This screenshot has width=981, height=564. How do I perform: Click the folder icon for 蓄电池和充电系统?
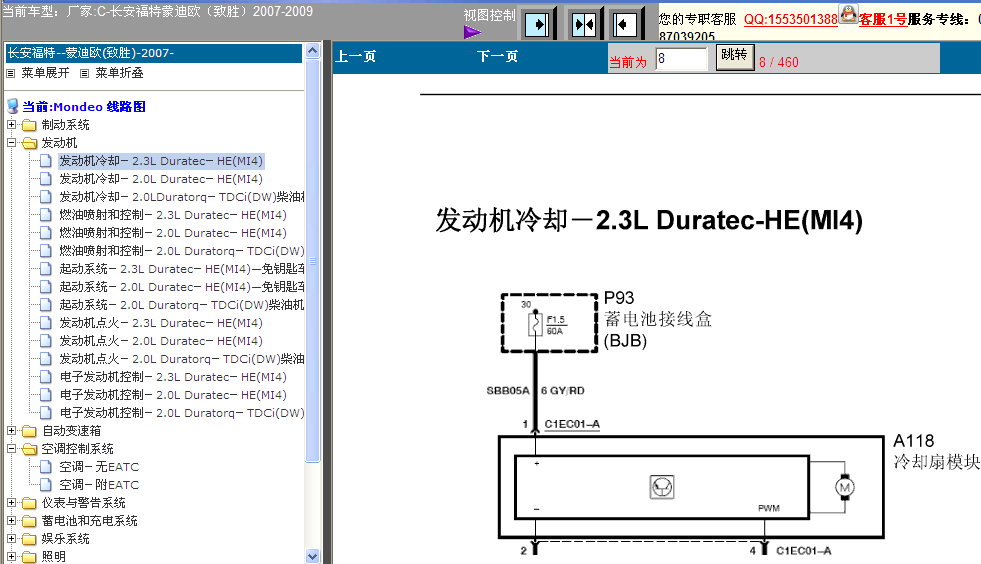click(x=29, y=521)
